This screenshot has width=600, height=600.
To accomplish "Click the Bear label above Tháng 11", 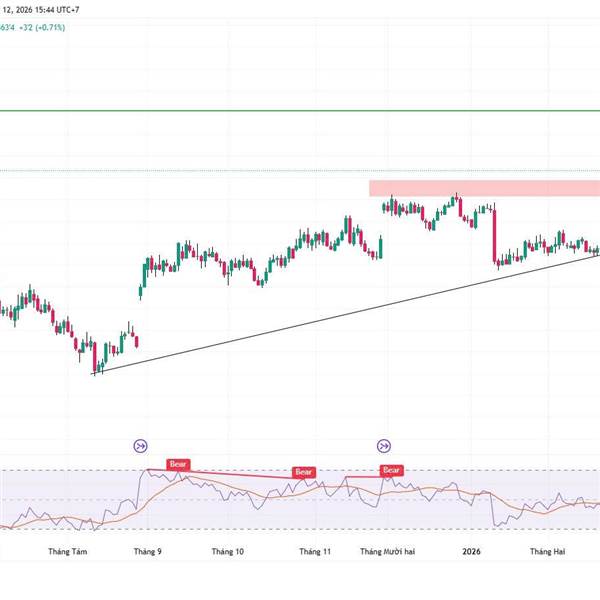I will (304, 473).
